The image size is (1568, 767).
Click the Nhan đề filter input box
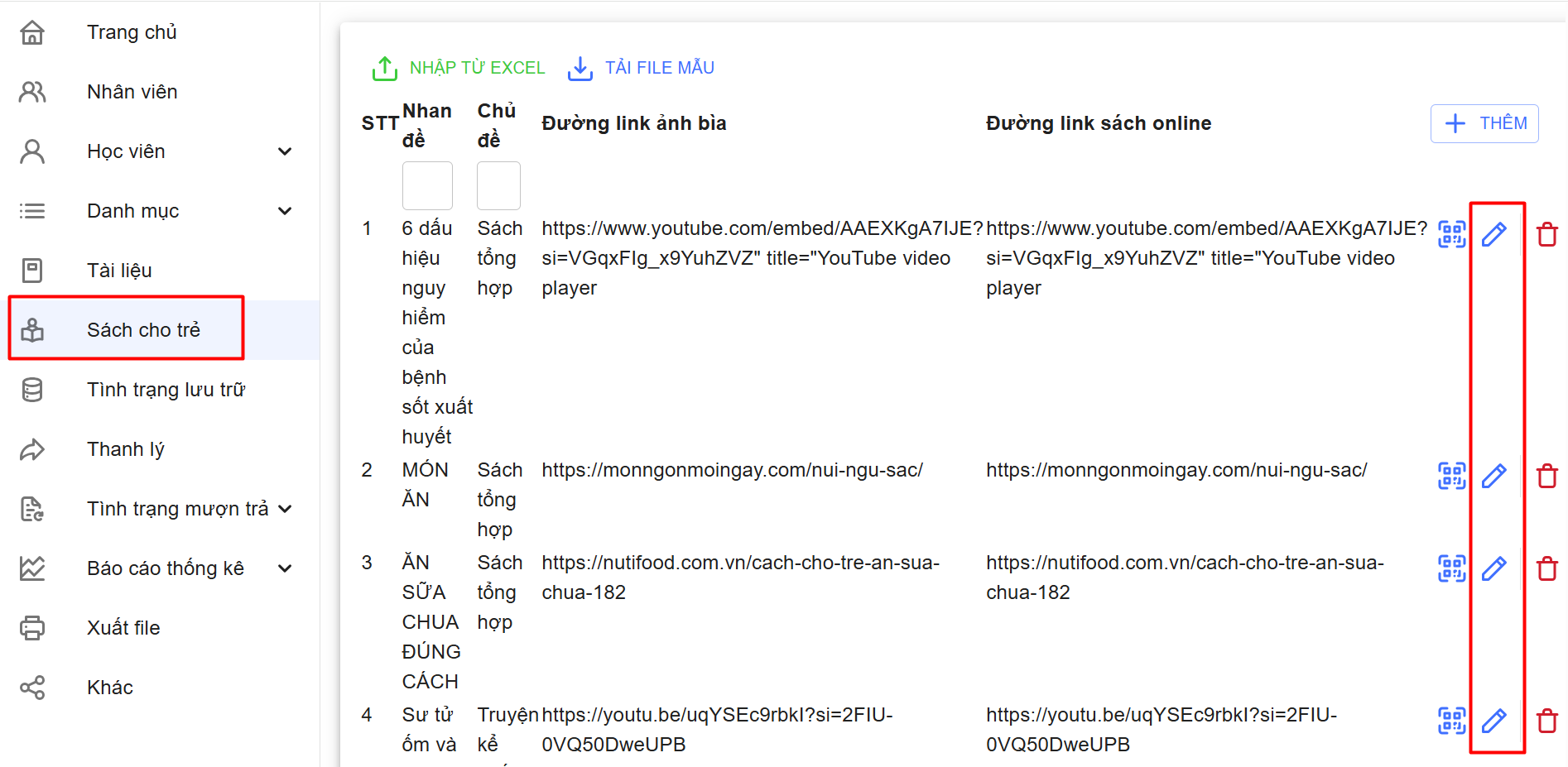pos(427,185)
